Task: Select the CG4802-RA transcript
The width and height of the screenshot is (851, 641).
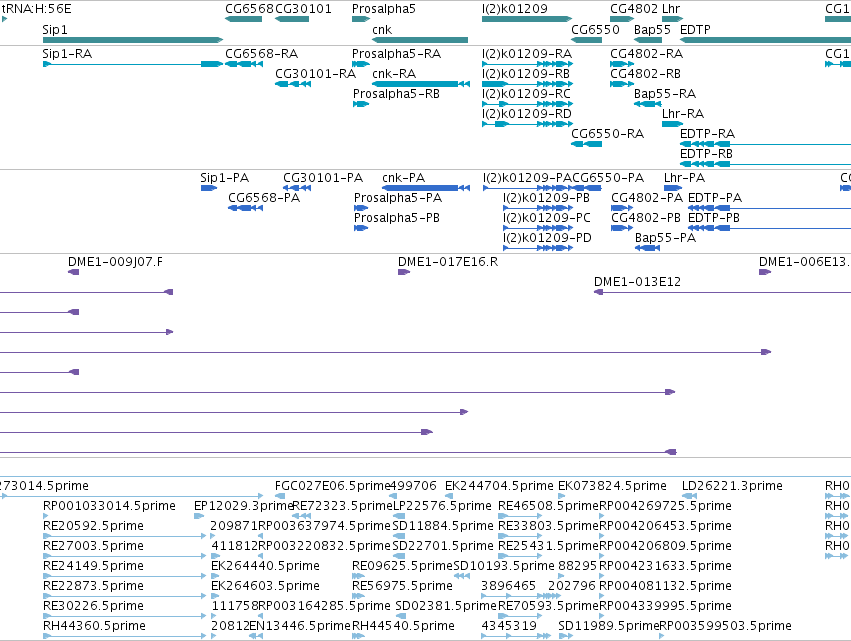Action: pyautogui.click(x=622, y=64)
